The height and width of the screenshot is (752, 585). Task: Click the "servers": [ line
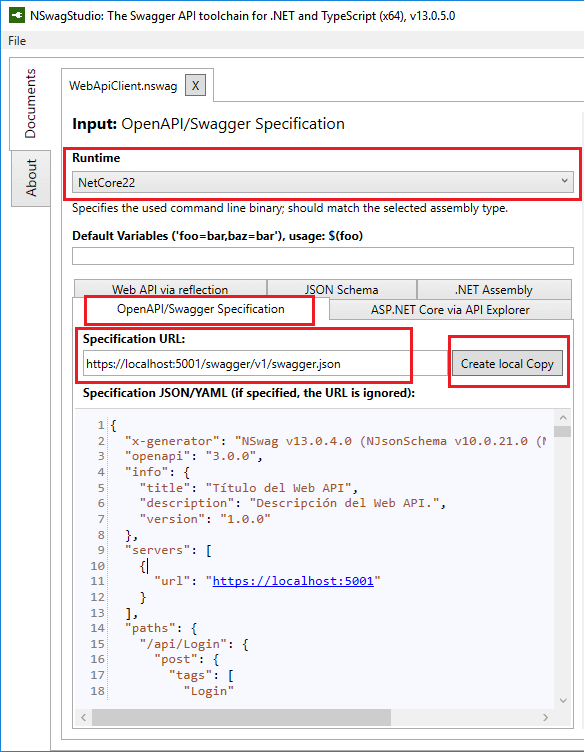tap(168, 550)
